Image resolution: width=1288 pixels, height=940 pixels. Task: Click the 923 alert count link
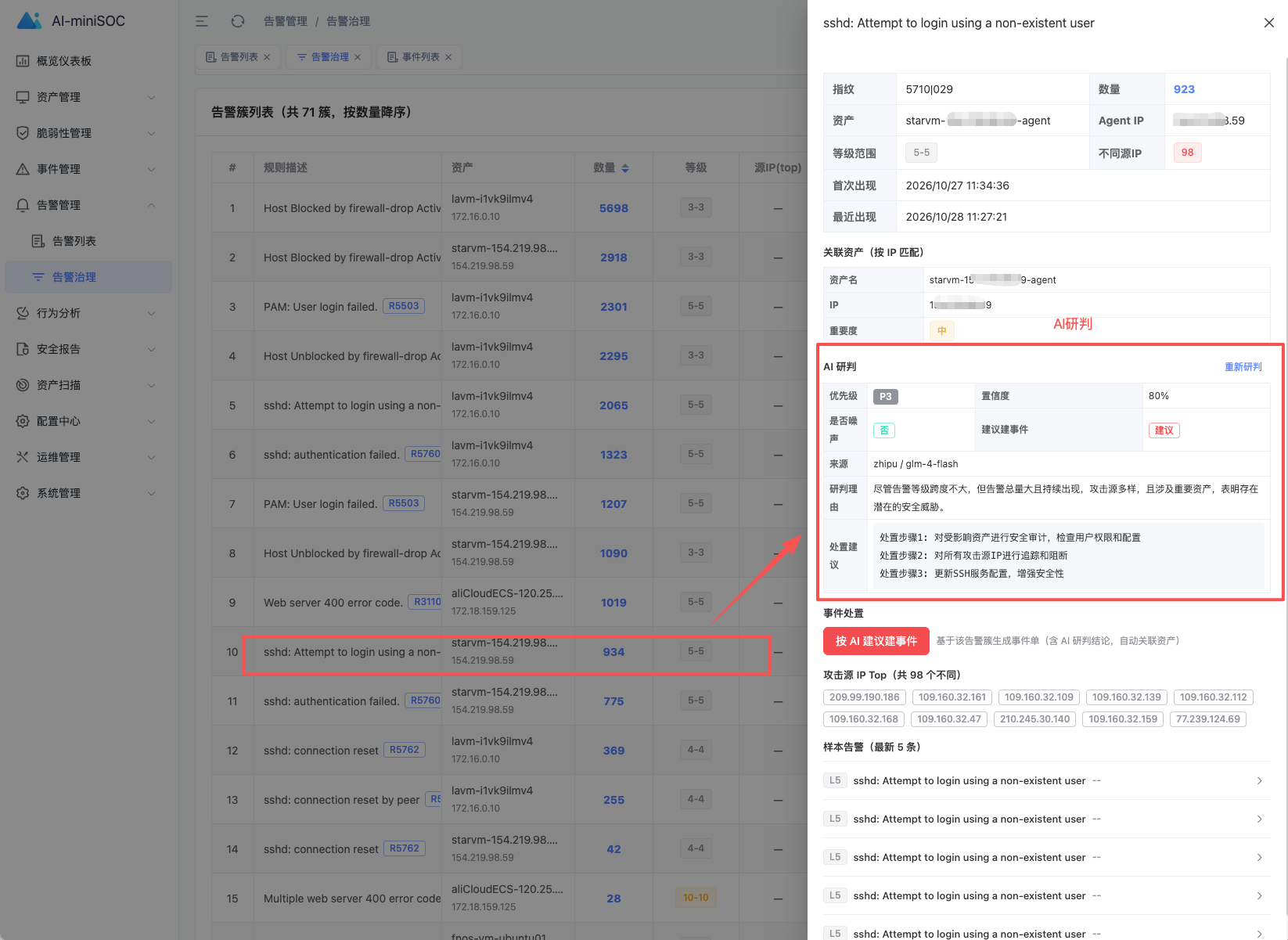(1184, 89)
